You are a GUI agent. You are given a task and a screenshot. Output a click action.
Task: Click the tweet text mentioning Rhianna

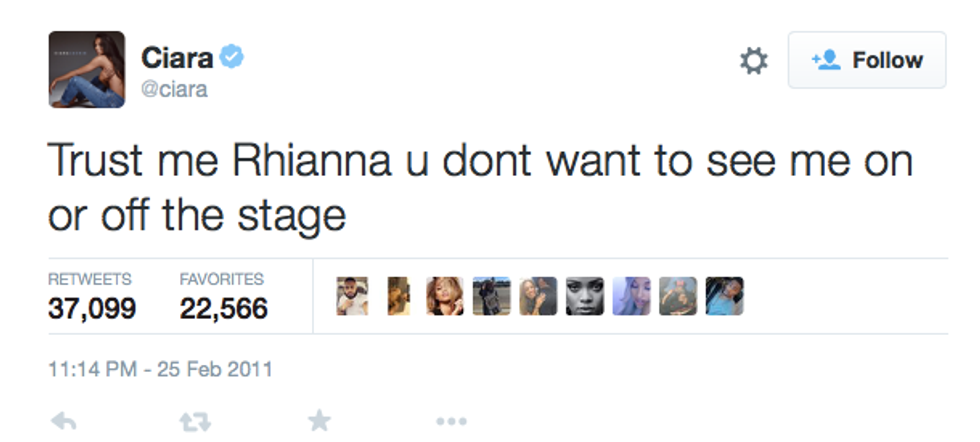[x=480, y=187]
